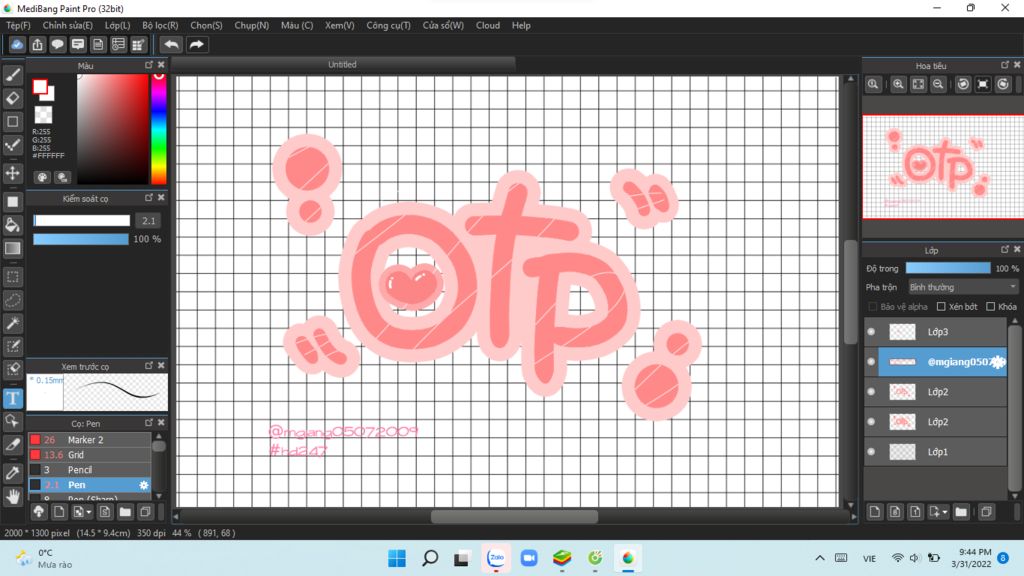Open the add-brush dropdown in brush panel
The width and height of the screenshot is (1024, 576).
point(82,512)
